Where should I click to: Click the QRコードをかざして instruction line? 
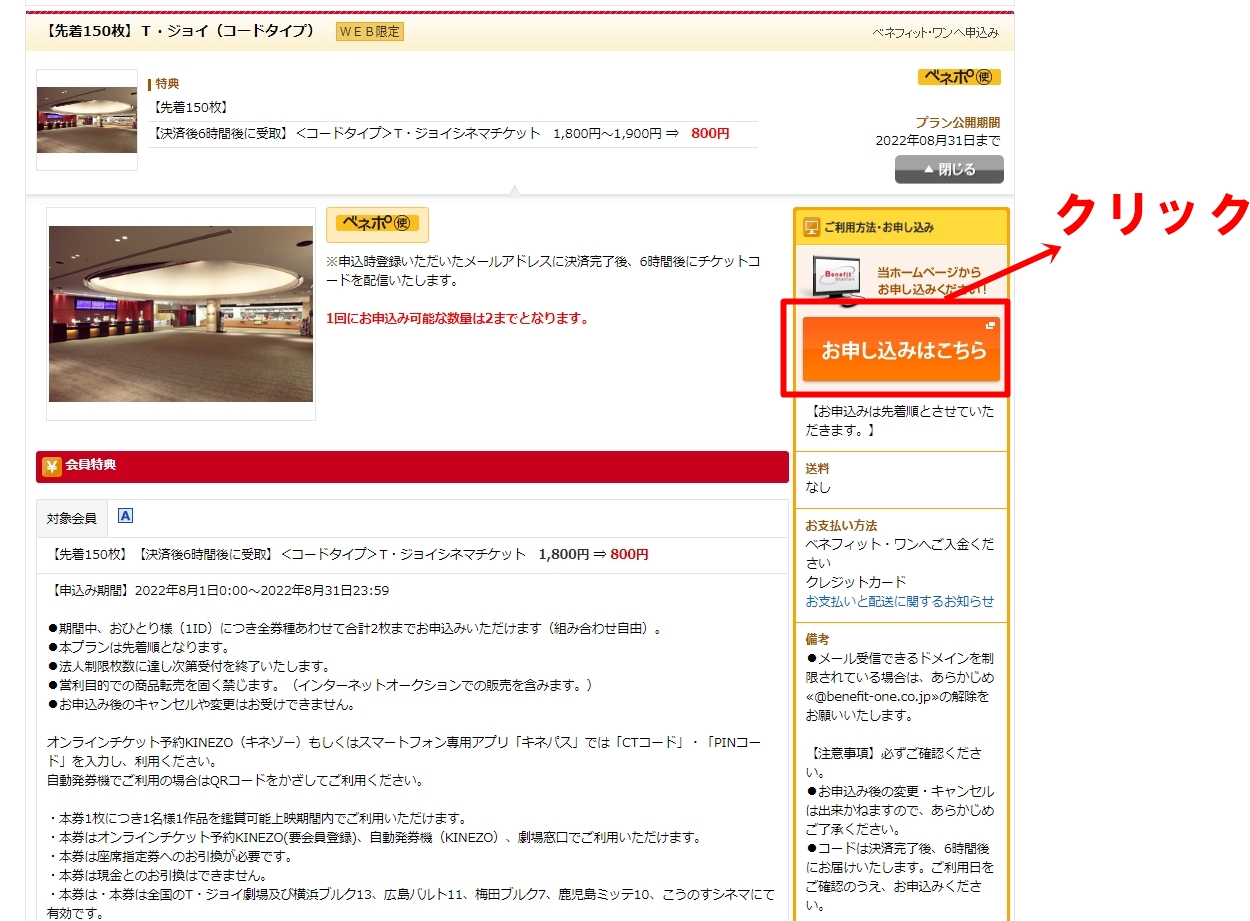tap(235, 780)
